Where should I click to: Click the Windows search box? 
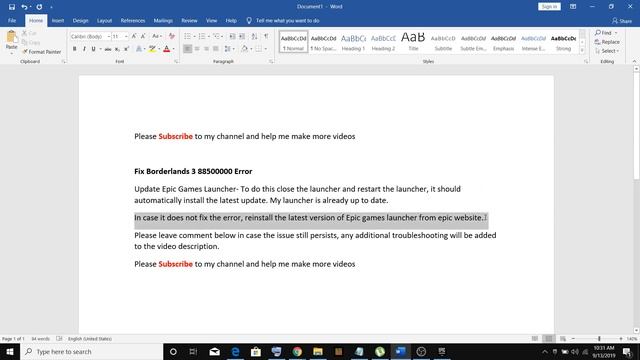pyautogui.click(x=91, y=351)
